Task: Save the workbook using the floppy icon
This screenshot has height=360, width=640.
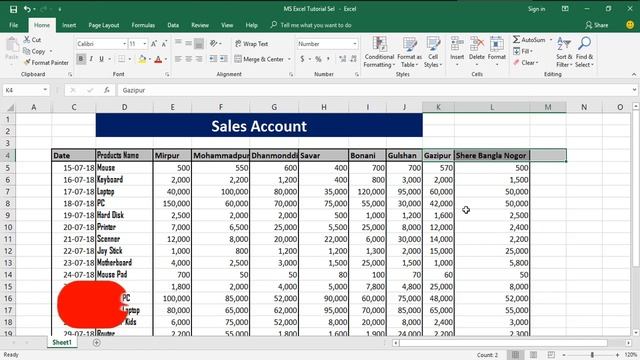Action: point(13,9)
